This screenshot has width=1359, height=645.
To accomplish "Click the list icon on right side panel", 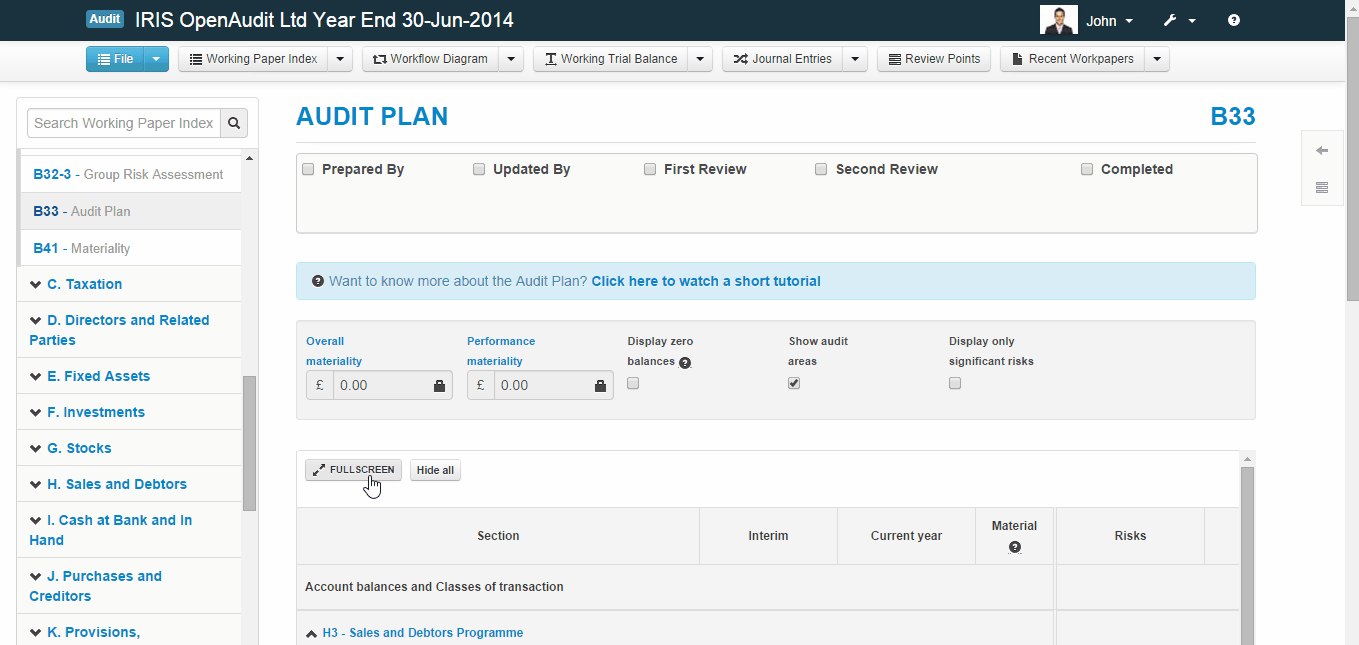I will point(1321,187).
